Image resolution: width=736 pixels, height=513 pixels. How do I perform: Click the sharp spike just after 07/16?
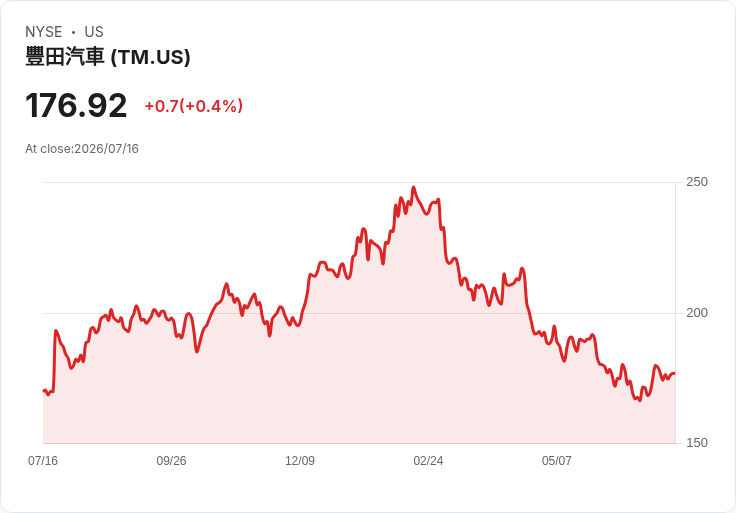(56, 331)
